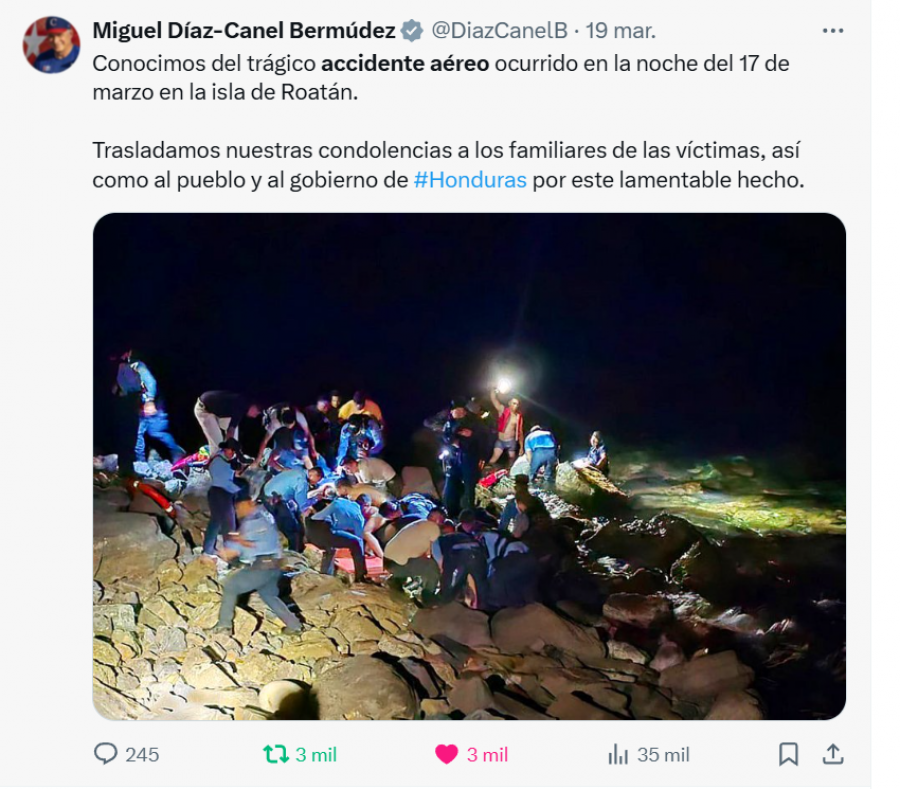Click the @DiazCanelB handle
The image size is (900, 789).
499,30
